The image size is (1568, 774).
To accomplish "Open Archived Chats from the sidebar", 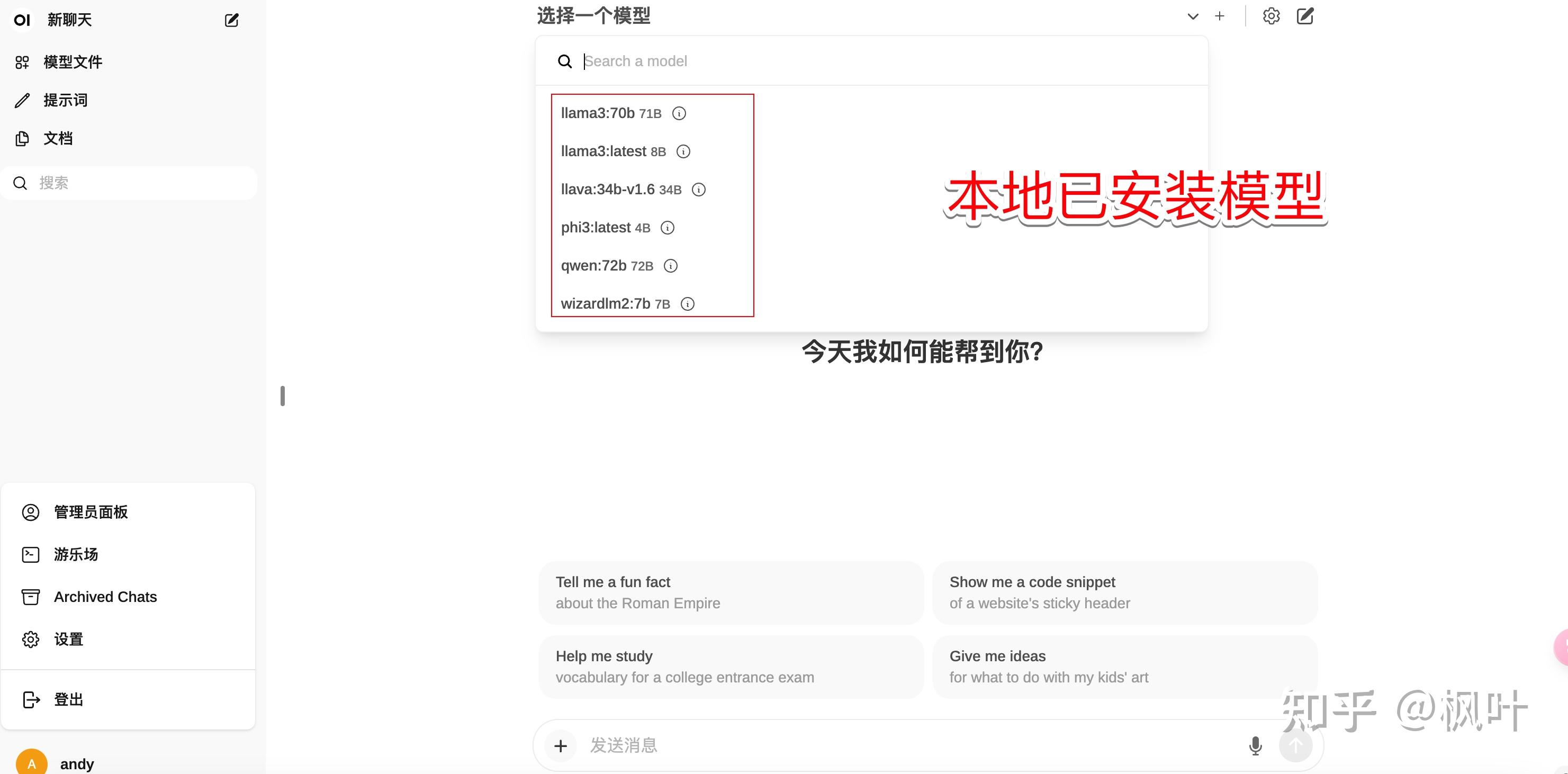I will tap(105, 597).
